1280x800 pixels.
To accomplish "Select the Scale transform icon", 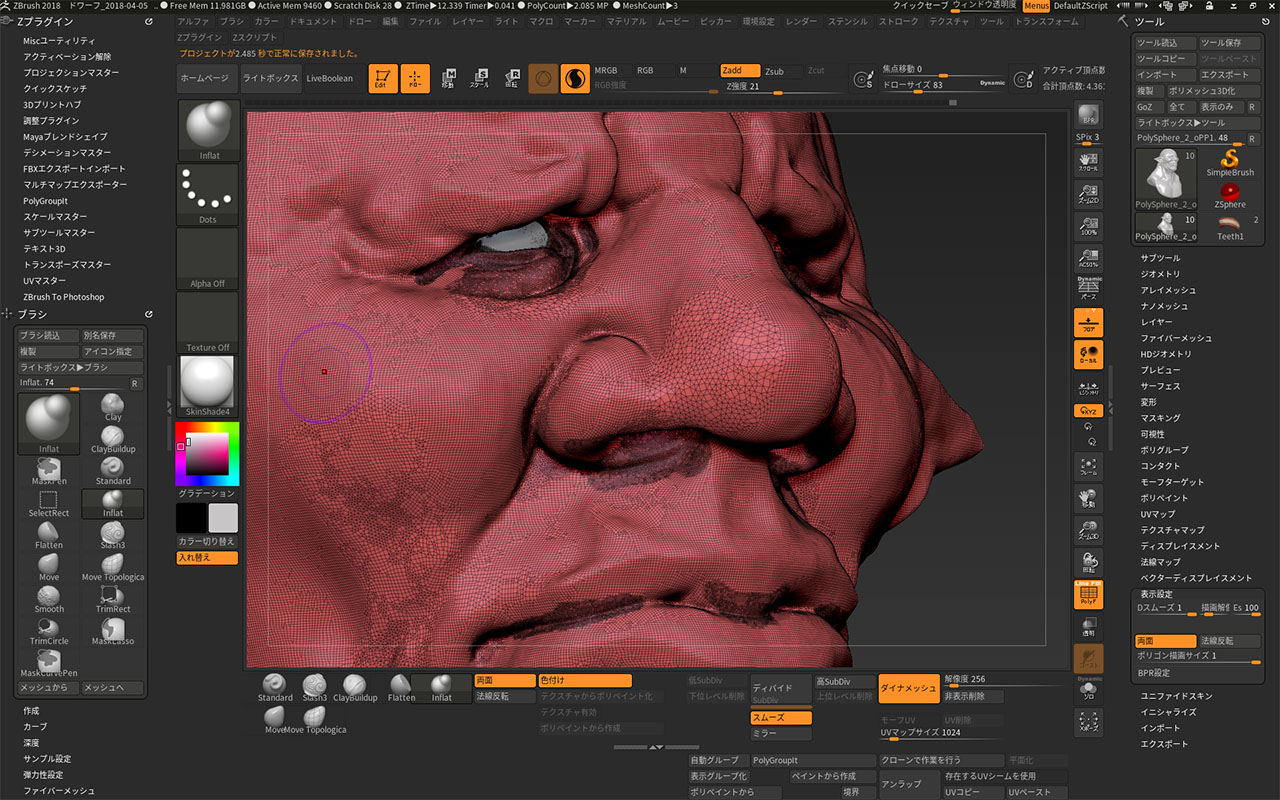I will point(480,78).
